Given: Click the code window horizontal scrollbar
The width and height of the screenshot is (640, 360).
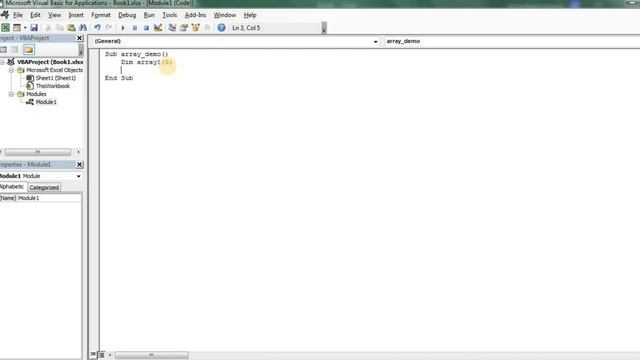Looking at the screenshot, I should [x=151, y=355].
